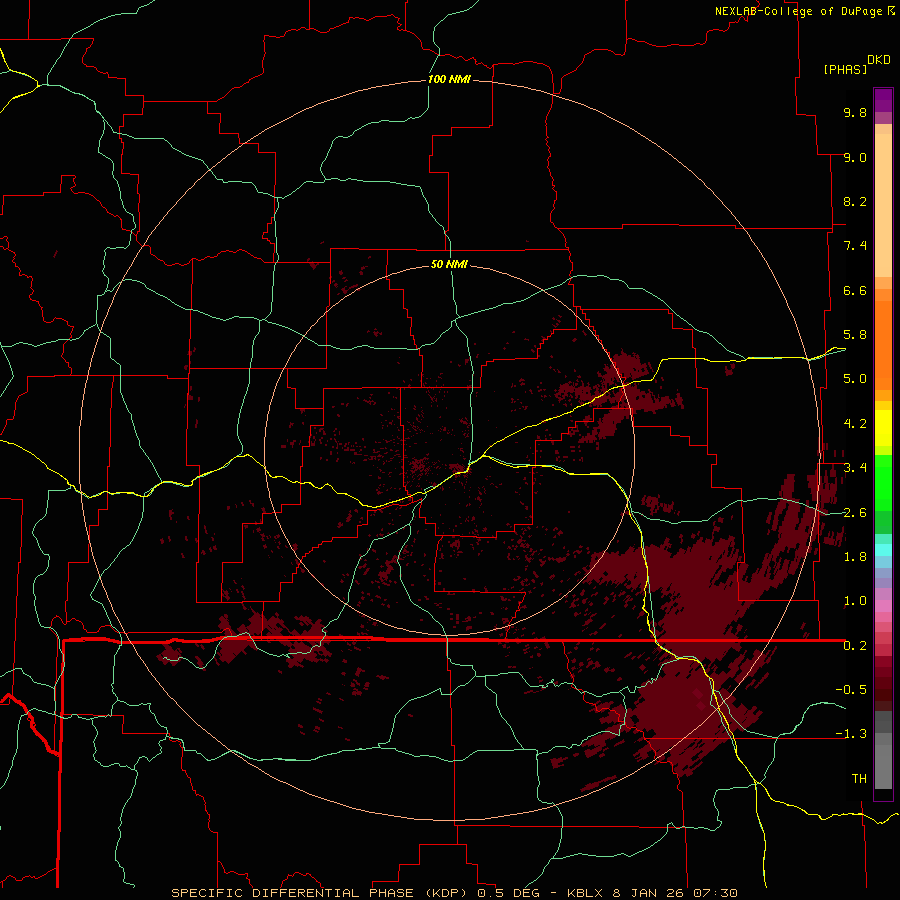Click the [PHAS] units label
The height and width of the screenshot is (900, 900).
(845, 69)
